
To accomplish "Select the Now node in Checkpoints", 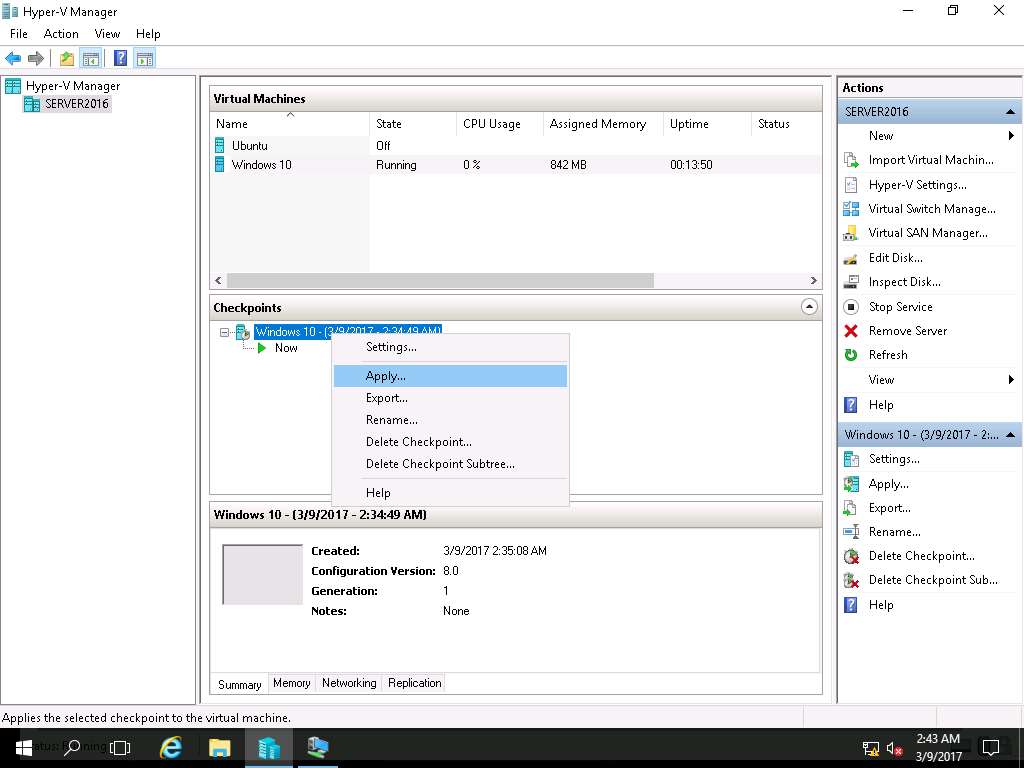I will click(x=286, y=348).
